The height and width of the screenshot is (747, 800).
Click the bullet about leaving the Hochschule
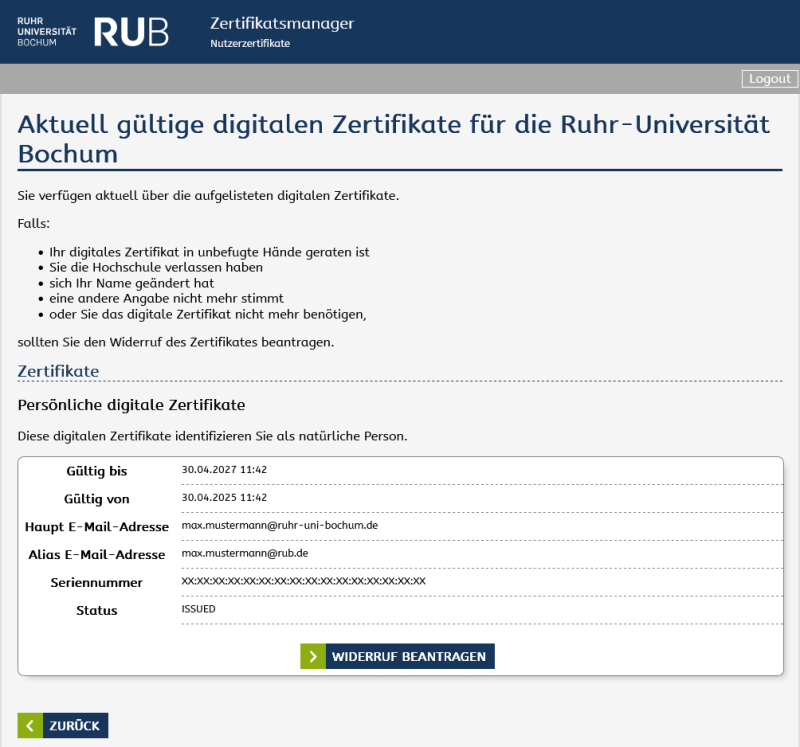[156, 267]
